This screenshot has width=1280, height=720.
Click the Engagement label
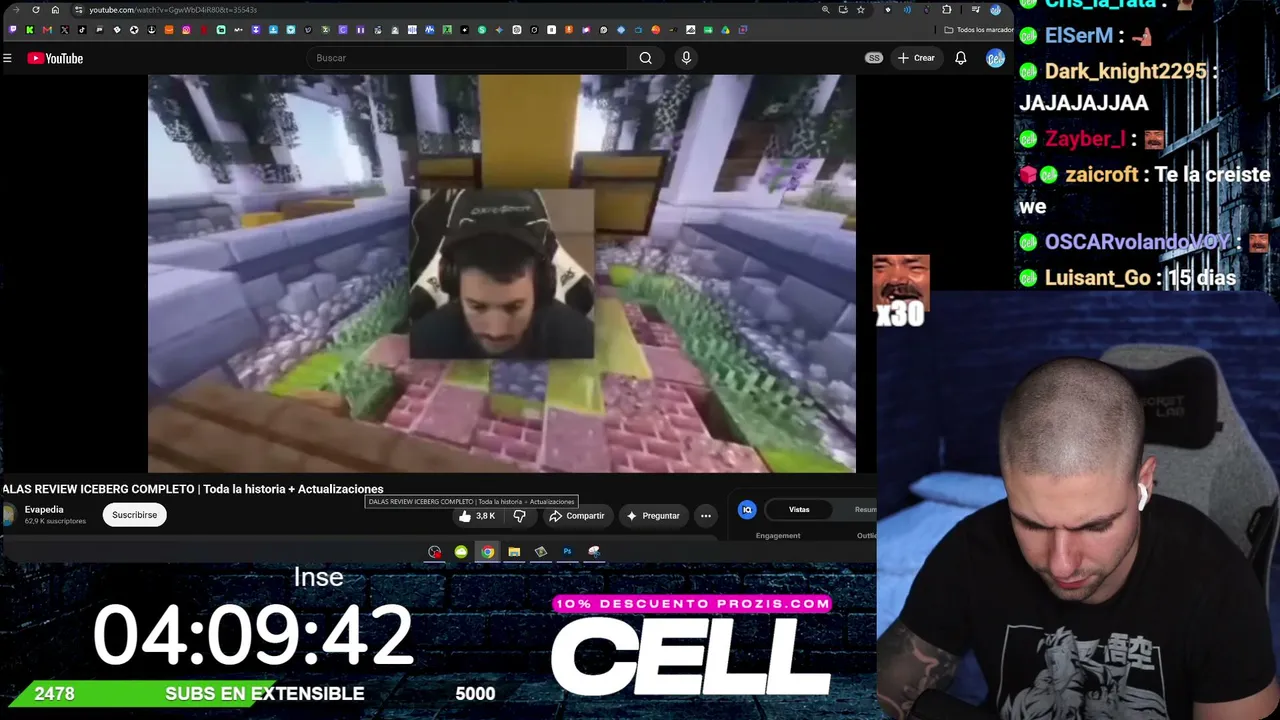click(x=778, y=536)
